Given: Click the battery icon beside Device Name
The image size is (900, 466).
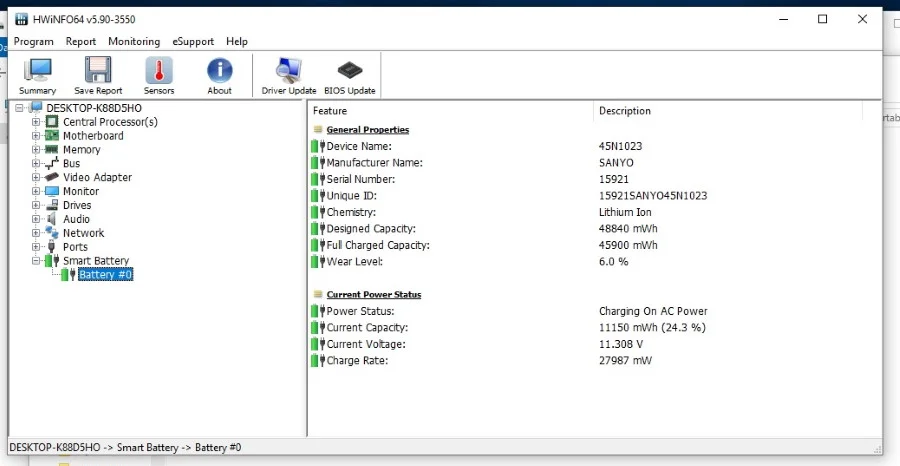Looking at the screenshot, I should (318, 146).
